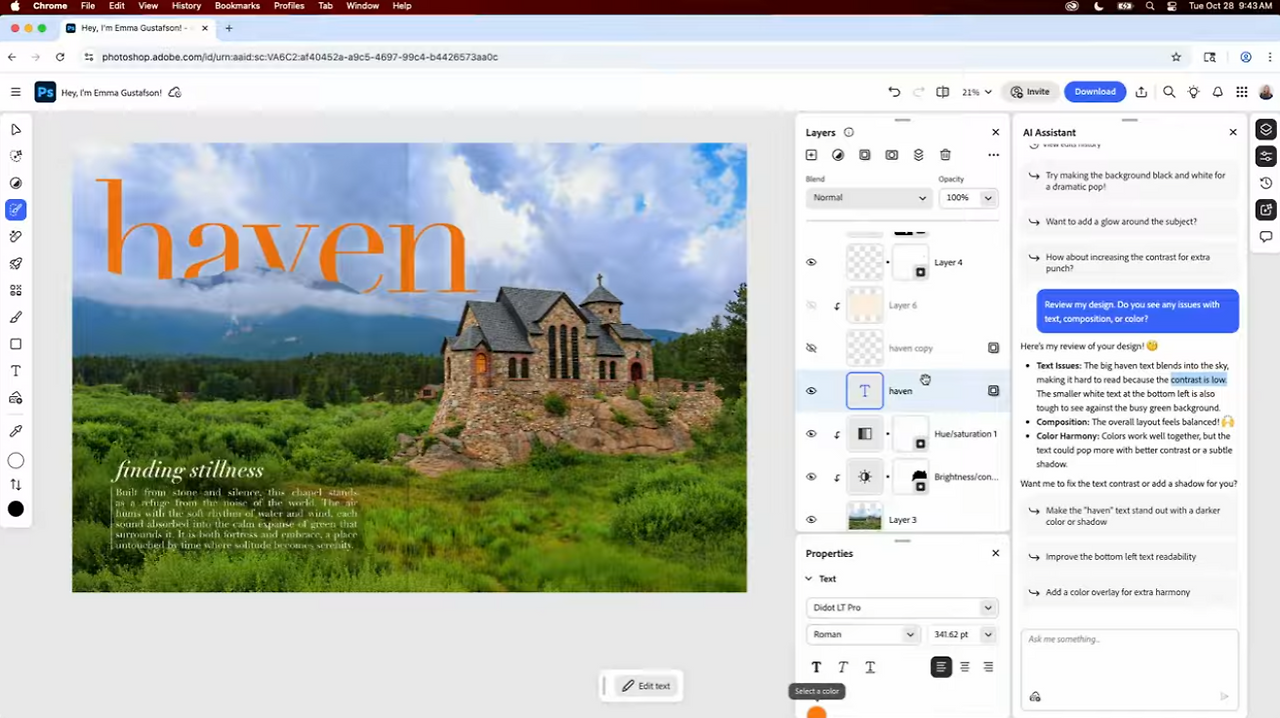Collapse the Text section in Properties
This screenshot has height=718, width=1280.
point(809,579)
